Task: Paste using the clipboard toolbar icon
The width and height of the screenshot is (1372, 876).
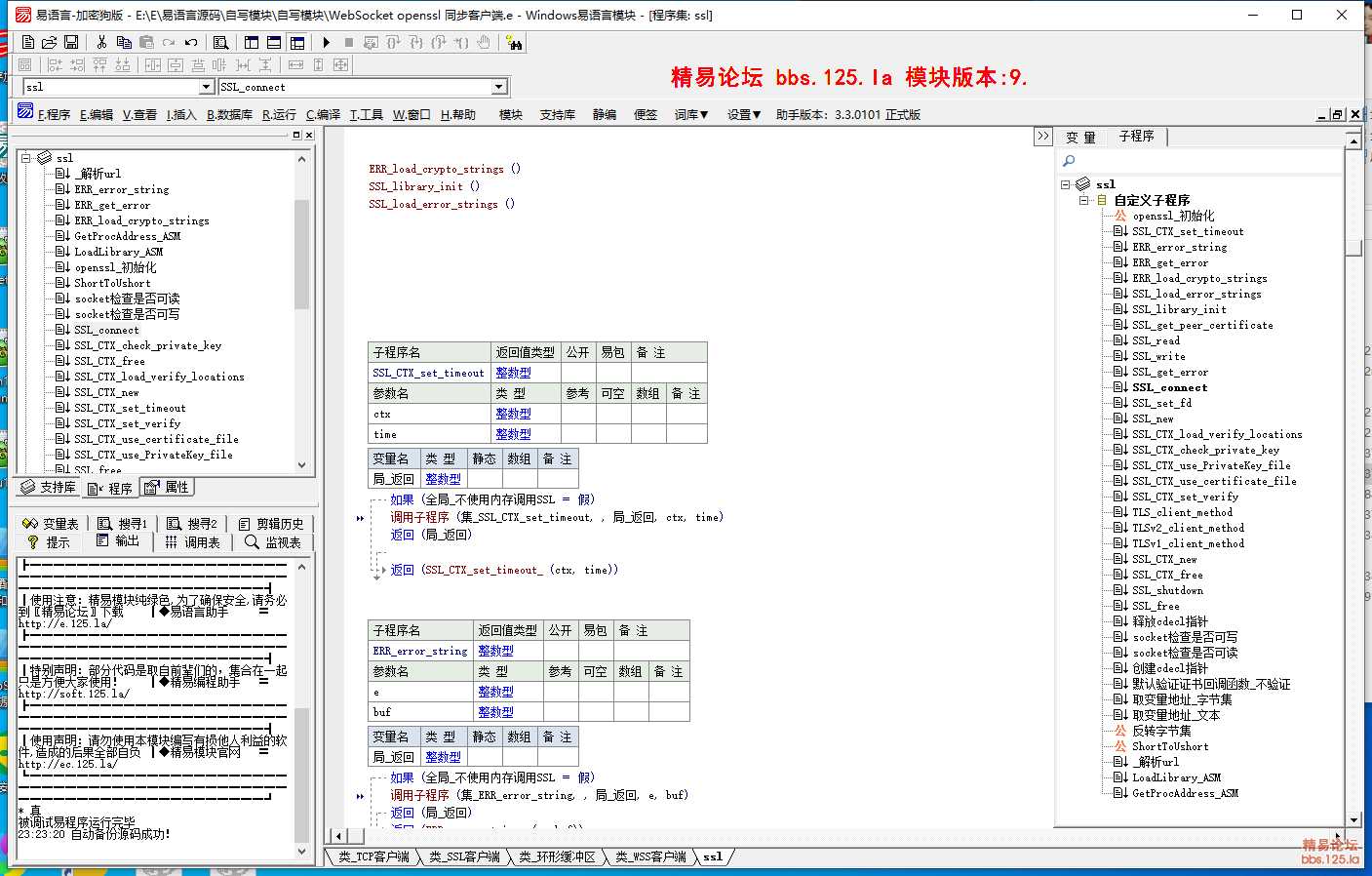Action: (x=146, y=42)
